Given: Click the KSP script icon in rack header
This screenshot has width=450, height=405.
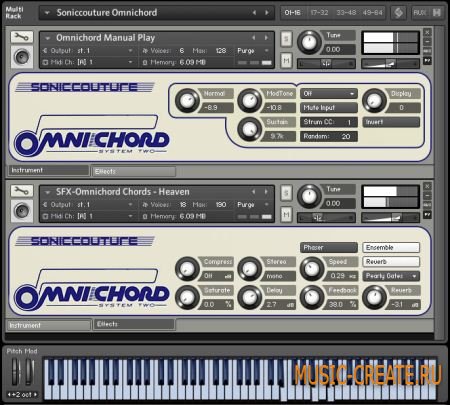Looking at the screenshot, I should [x=398, y=13].
